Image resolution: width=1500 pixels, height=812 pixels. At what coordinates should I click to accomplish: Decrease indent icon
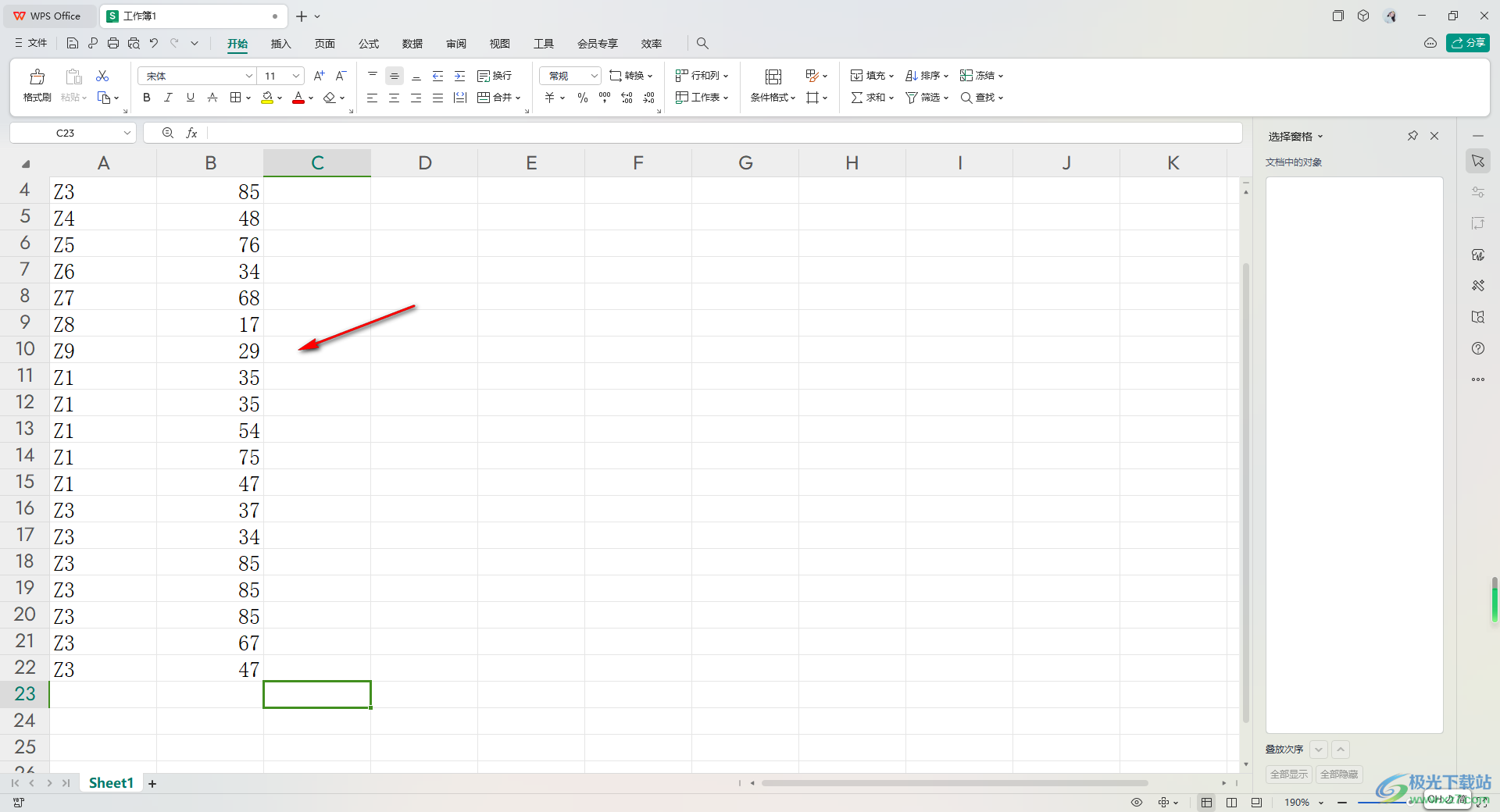pos(438,76)
